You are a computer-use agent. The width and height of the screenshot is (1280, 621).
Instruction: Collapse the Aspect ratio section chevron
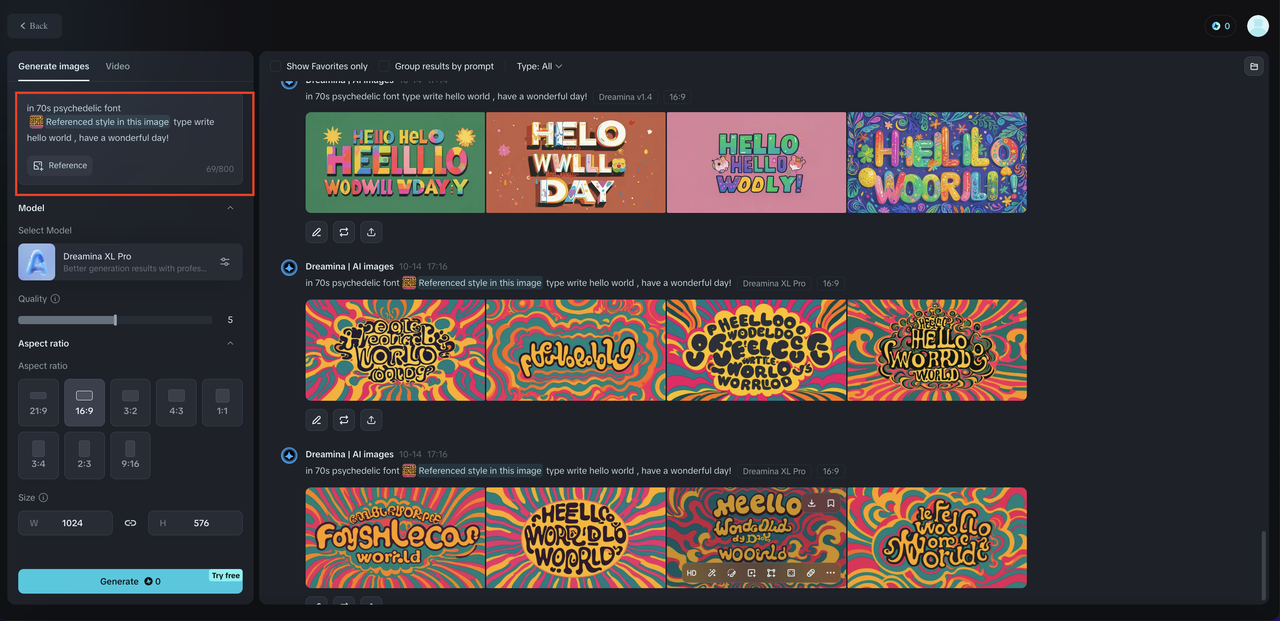[230, 343]
